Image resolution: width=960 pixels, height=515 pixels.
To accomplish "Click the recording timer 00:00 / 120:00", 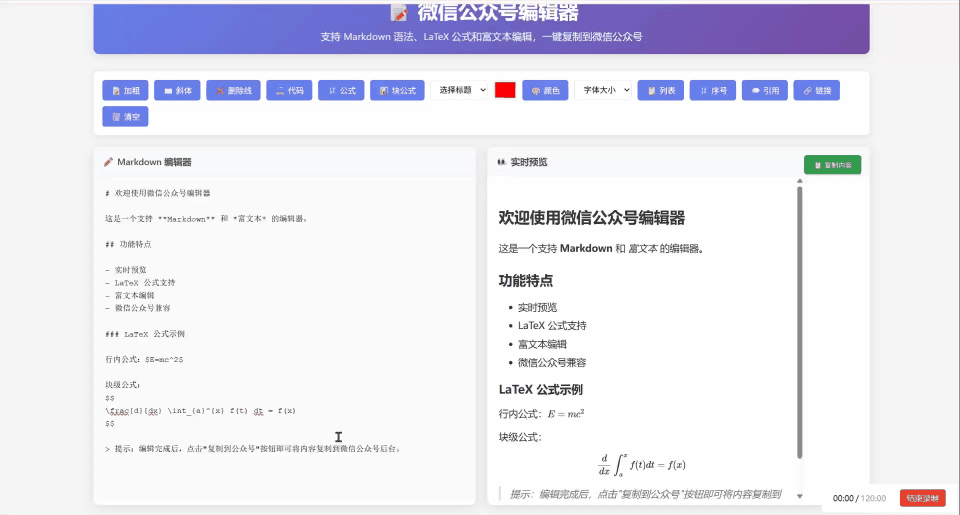I will tap(859, 498).
